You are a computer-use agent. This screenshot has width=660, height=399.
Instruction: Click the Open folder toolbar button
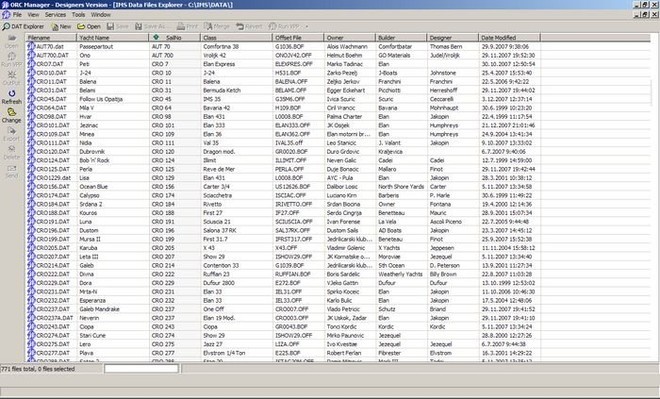pyautogui.click(x=88, y=27)
